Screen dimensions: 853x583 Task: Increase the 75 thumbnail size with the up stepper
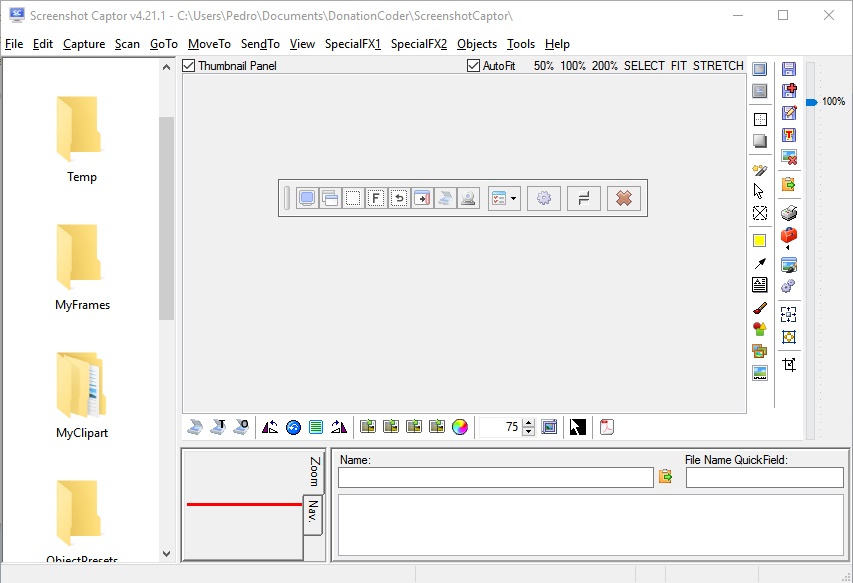click(529, 422)
